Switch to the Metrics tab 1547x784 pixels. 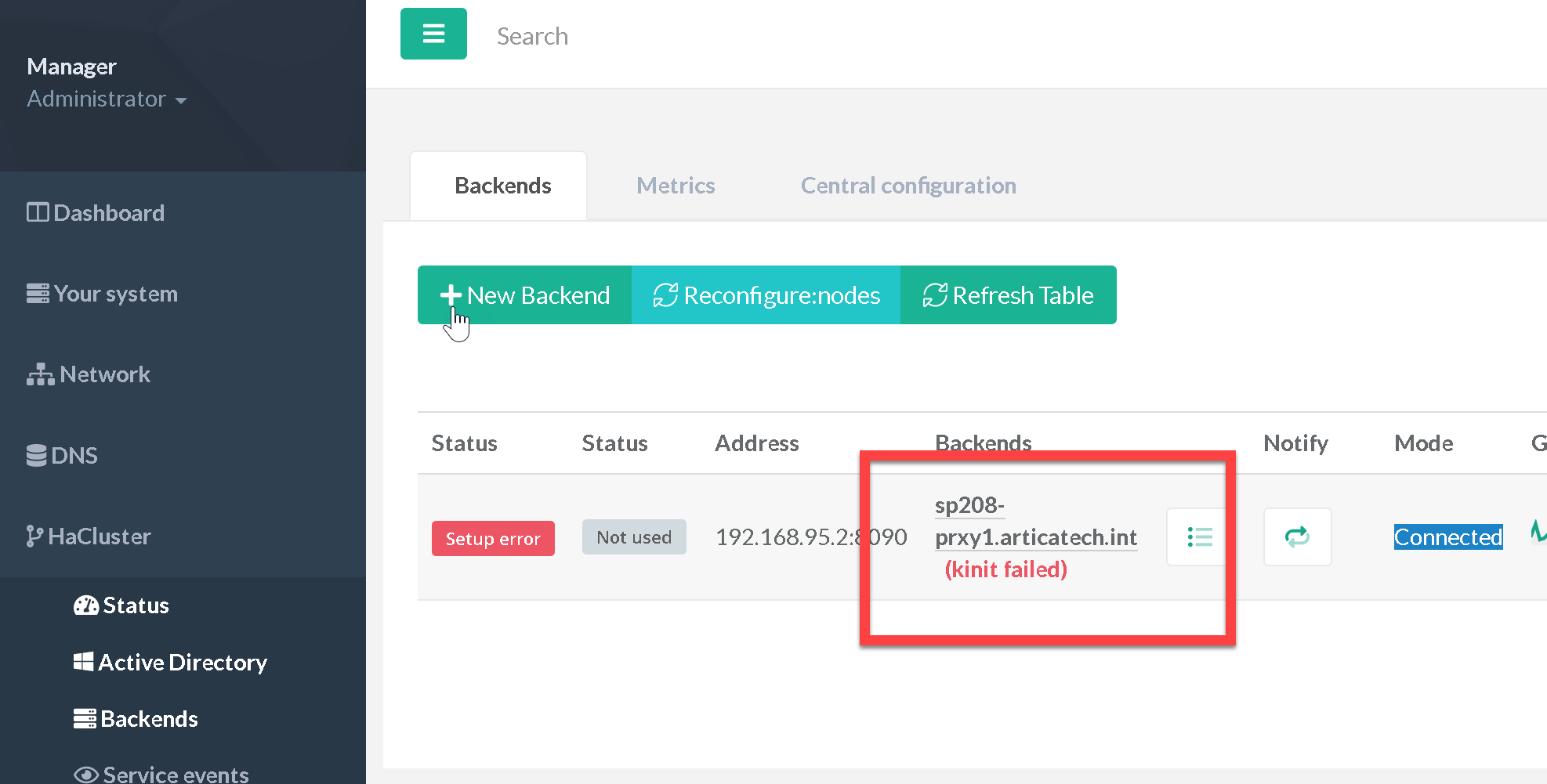pyautogui.click(x=675, y=186)
